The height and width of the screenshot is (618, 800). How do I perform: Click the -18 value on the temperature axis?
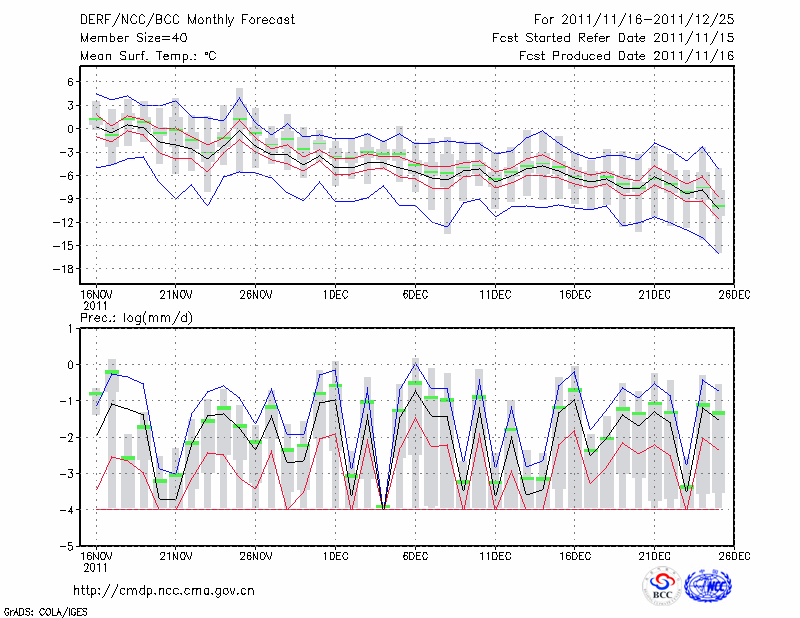pyautogui.click(x=68, y=268)
